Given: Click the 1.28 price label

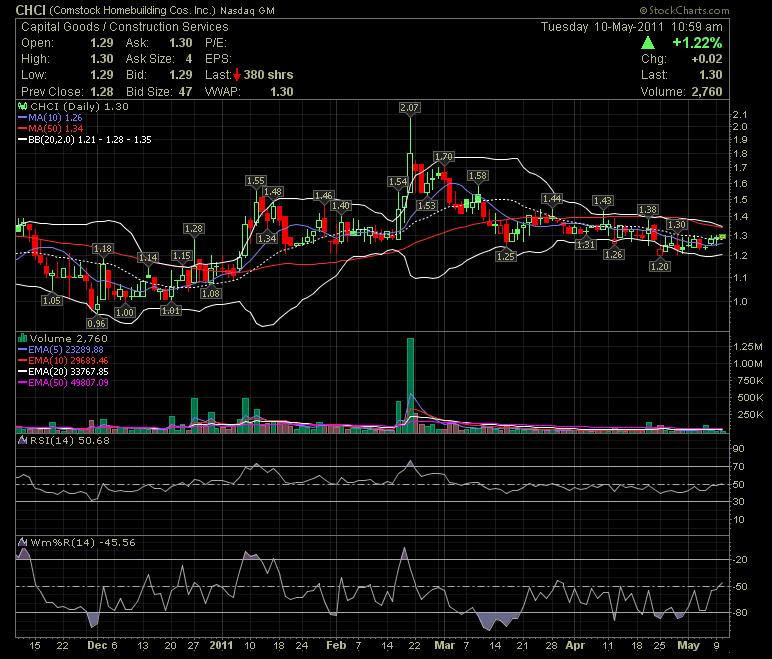Looking at the screenshot, I should pyautogui.click(x=193, y=228).
